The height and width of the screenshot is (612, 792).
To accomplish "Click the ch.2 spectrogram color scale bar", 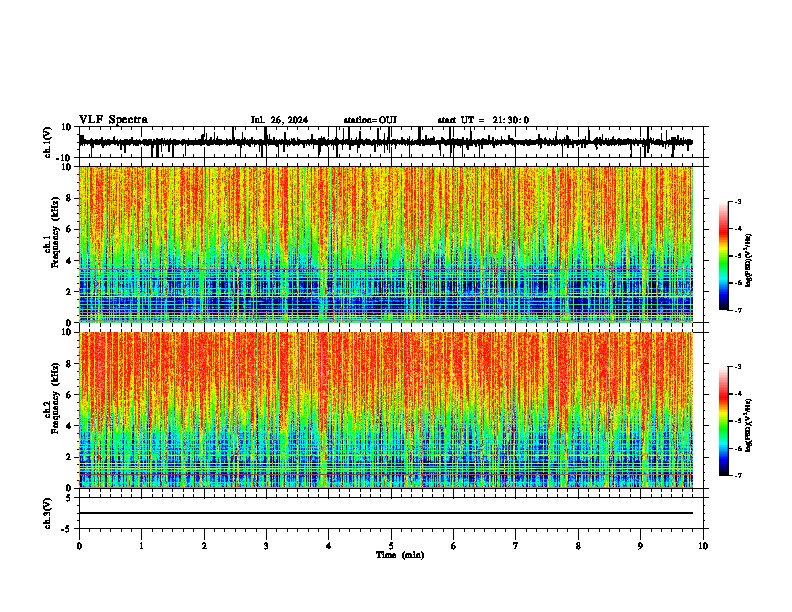I will point(723,421).
